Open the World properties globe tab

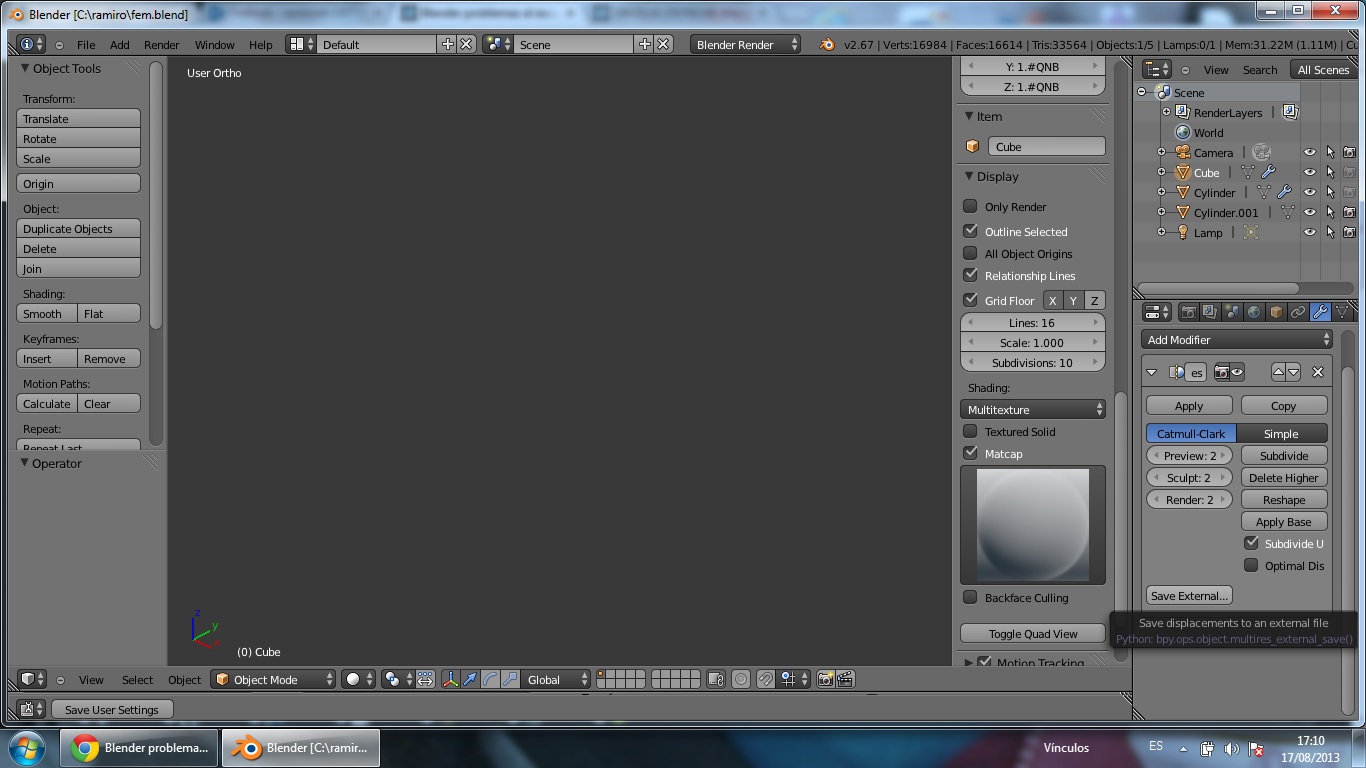1254,312
